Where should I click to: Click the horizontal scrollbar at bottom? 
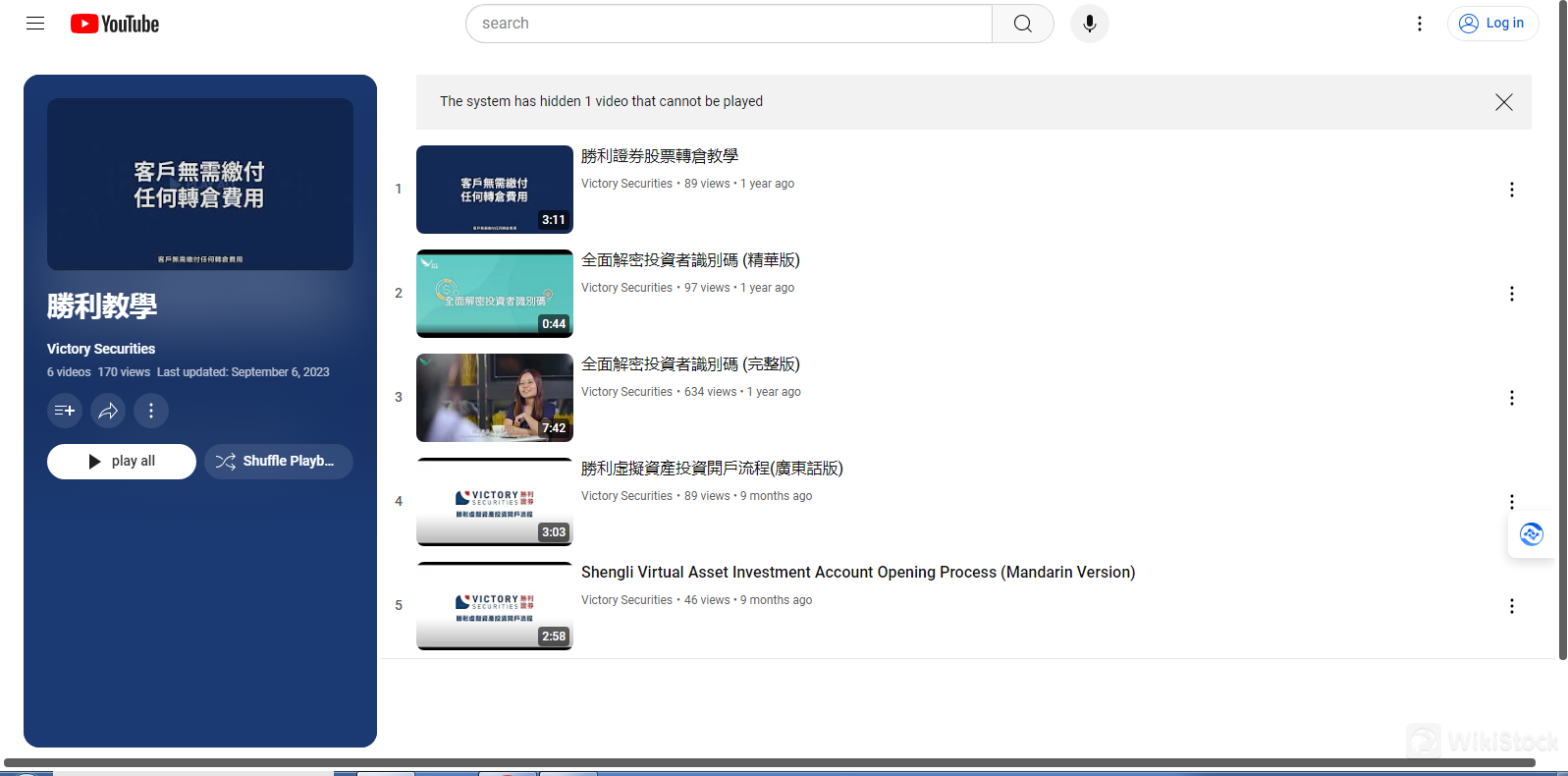tap(770, 762)
